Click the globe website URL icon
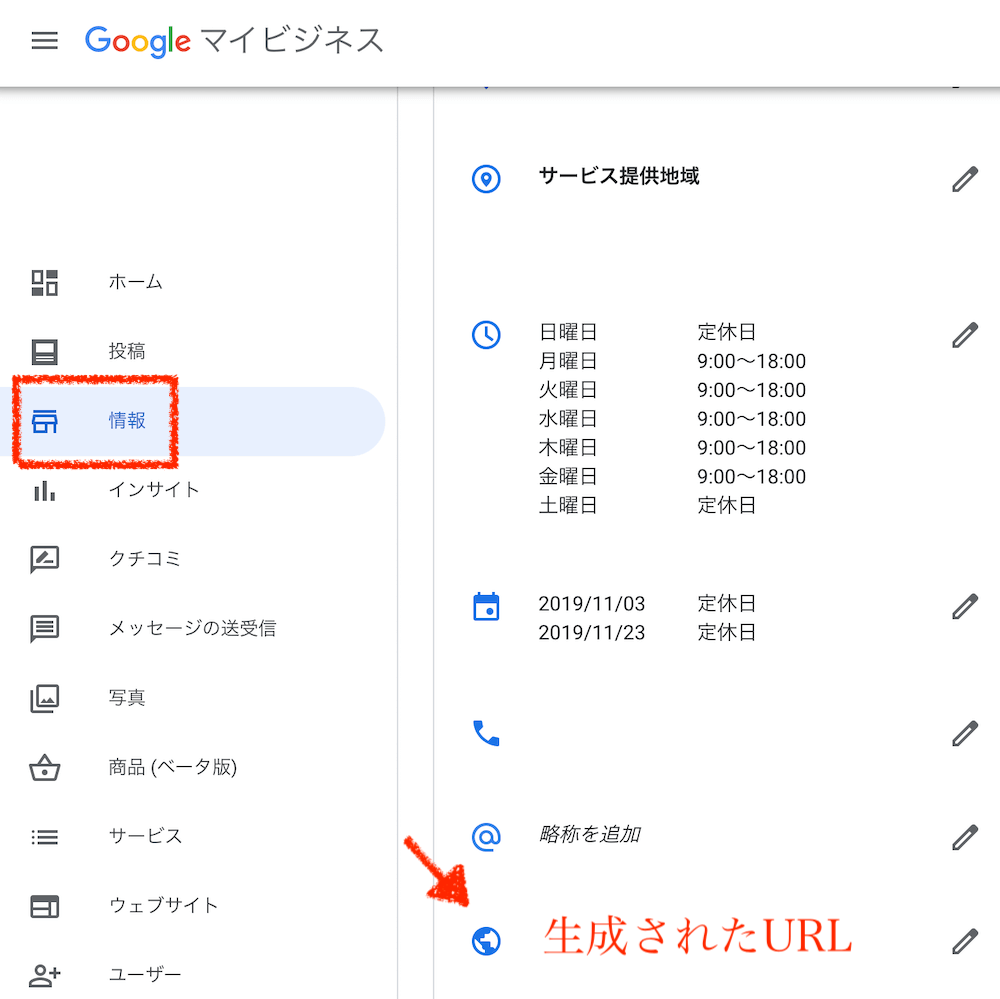1000x999 pixels. pos(486,941)
